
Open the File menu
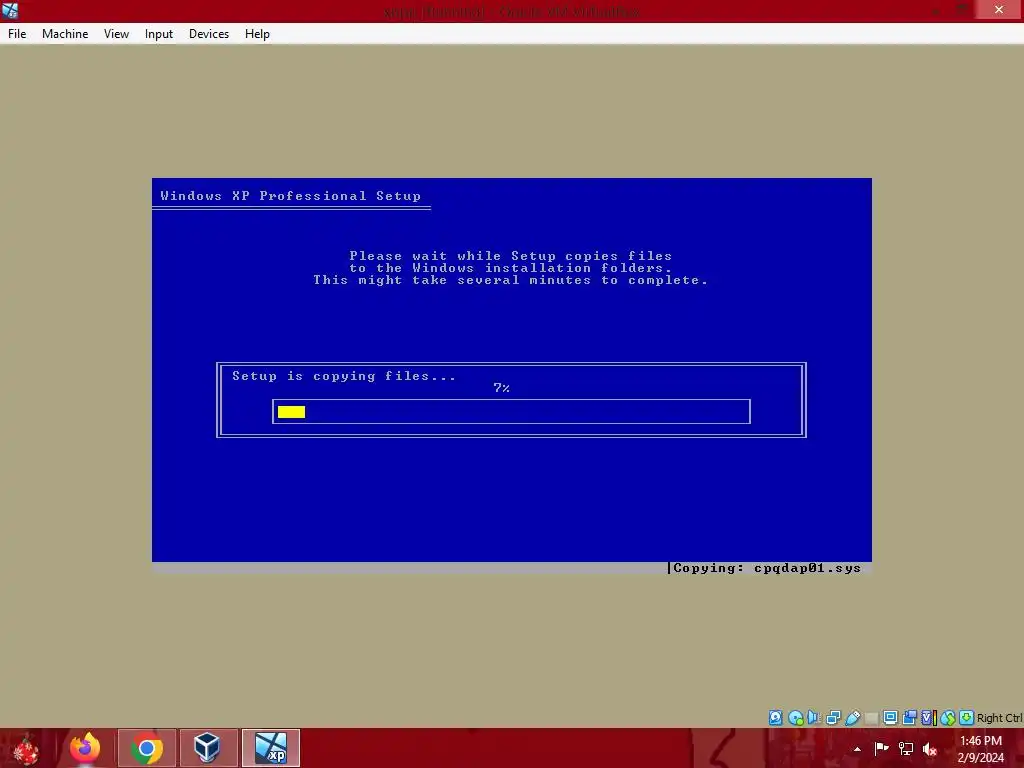pos(17,34)
